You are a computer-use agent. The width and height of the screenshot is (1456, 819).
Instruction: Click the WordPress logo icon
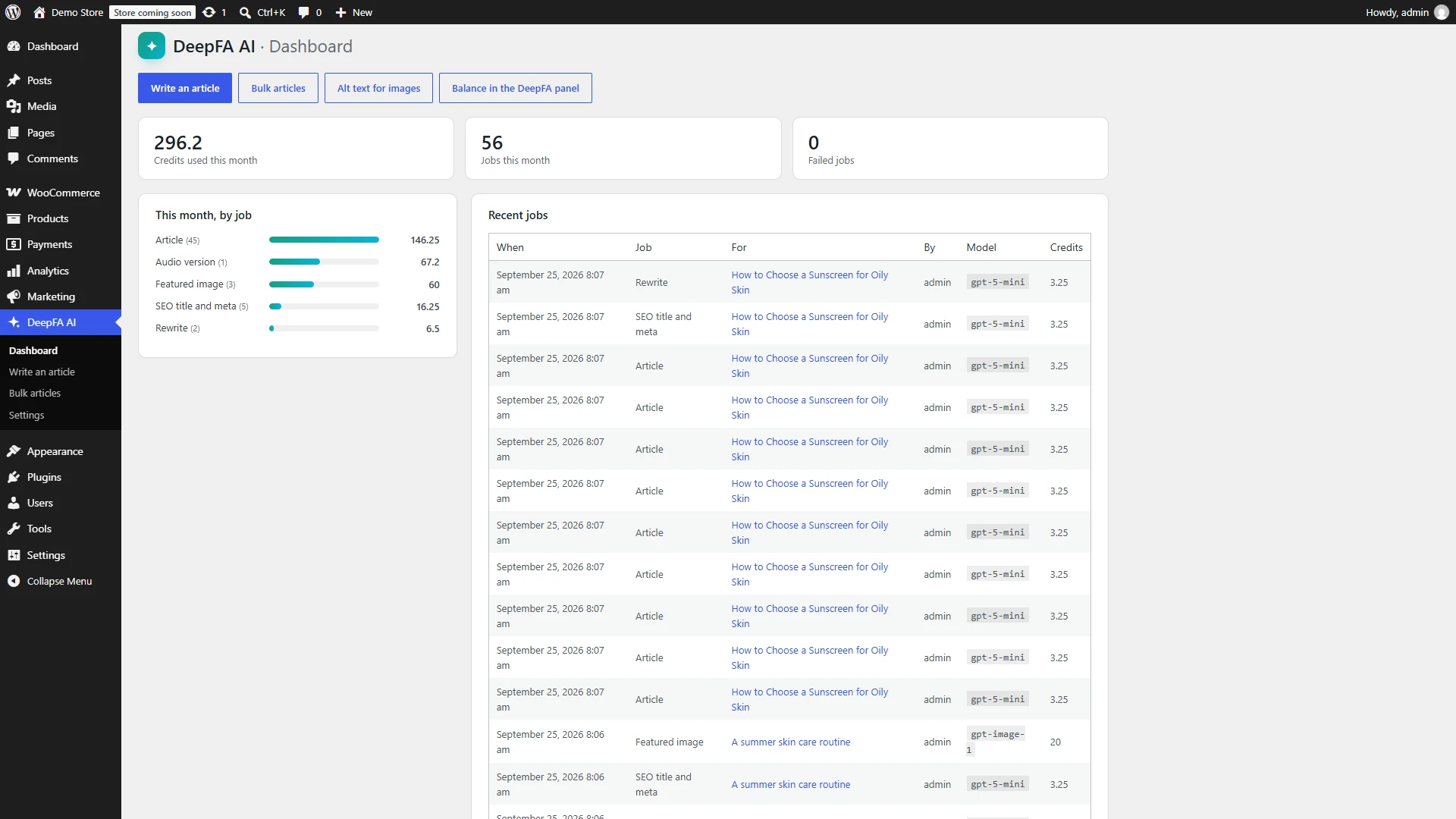point(13,12)
